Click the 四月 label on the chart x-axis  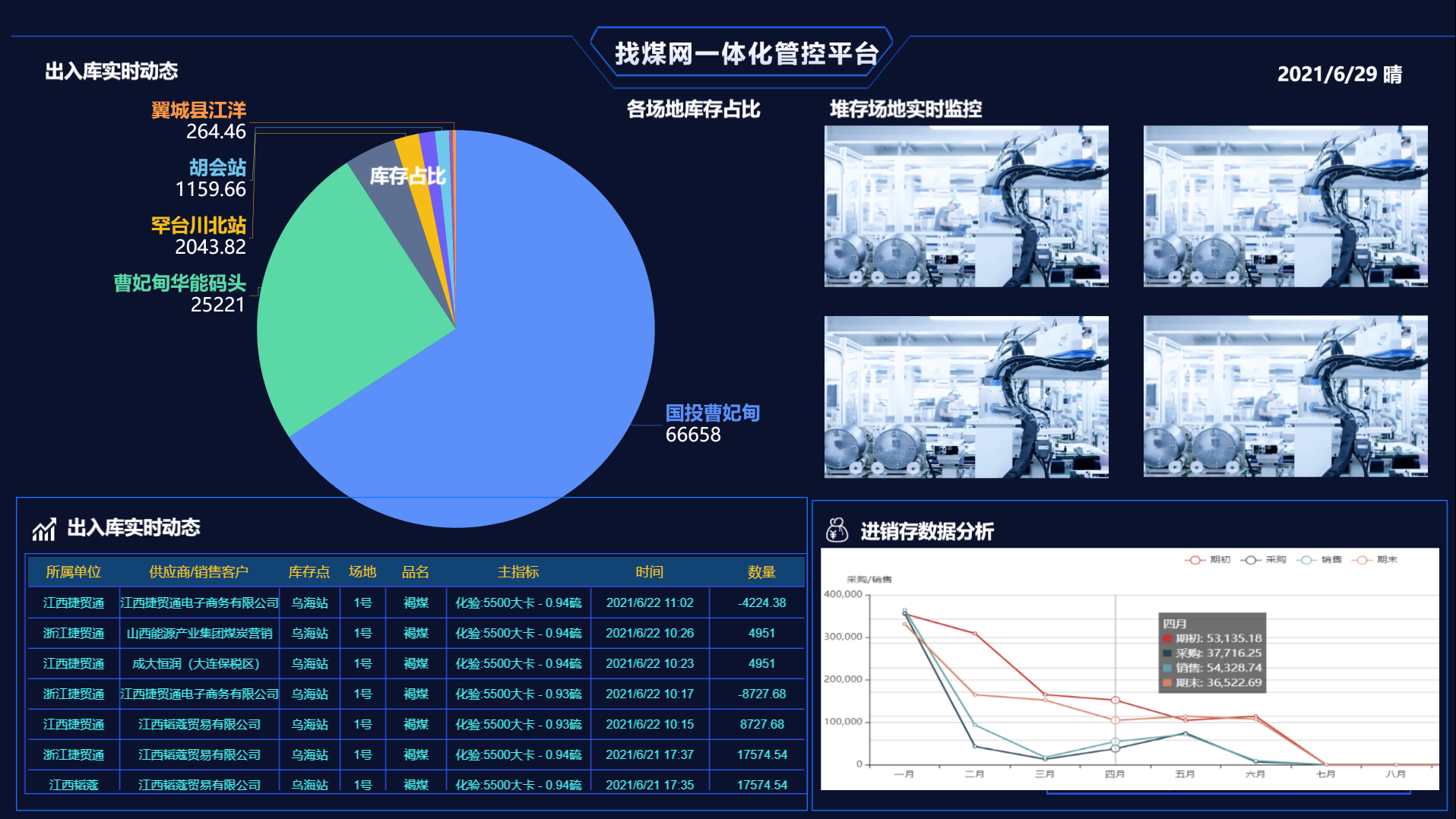[x=1115, y=774]
